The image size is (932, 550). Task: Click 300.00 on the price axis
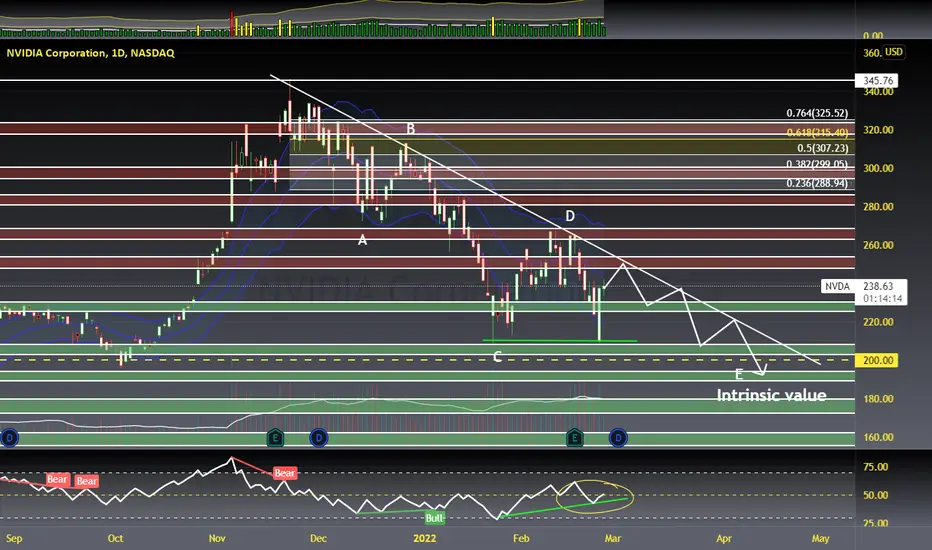(x=878, y=168)
